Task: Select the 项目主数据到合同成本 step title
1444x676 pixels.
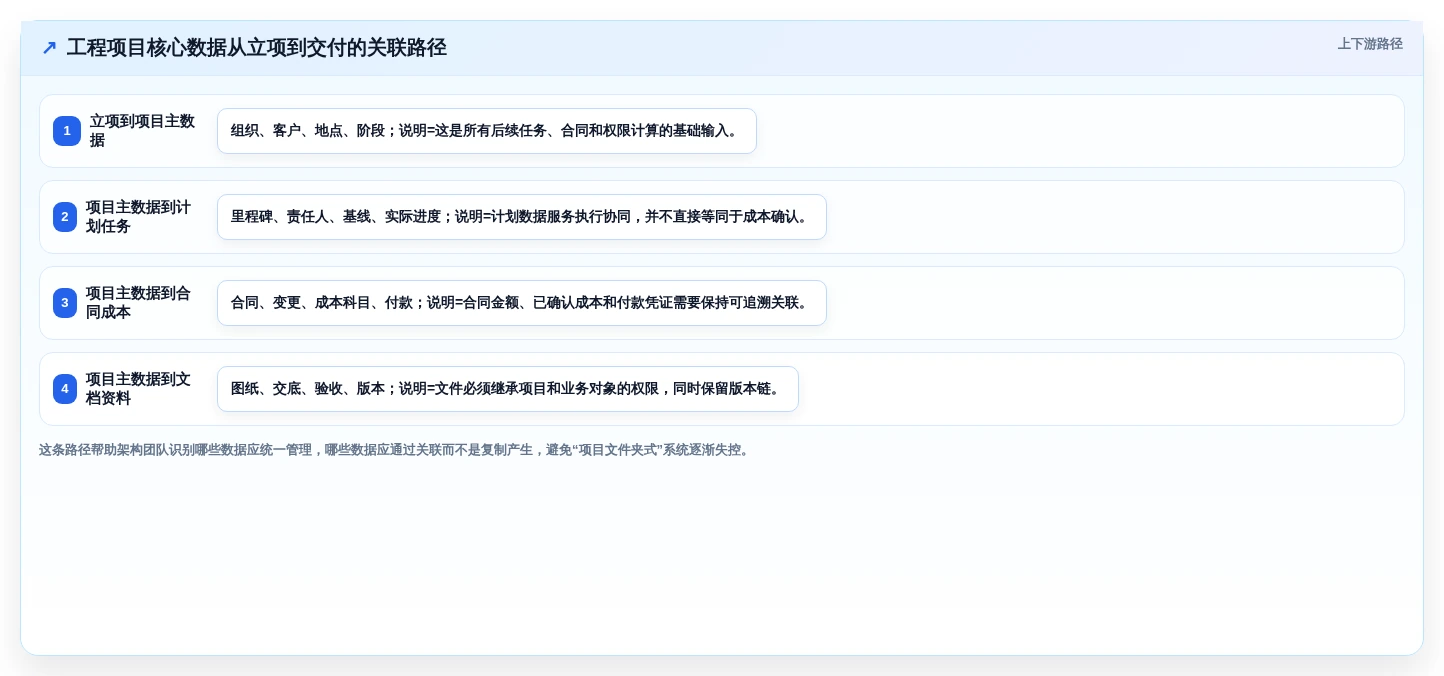Action: (139, 303)
